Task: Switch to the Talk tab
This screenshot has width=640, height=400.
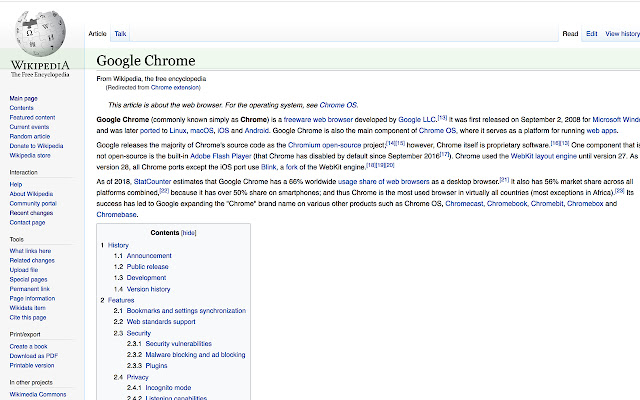Action: click(120, 34)
